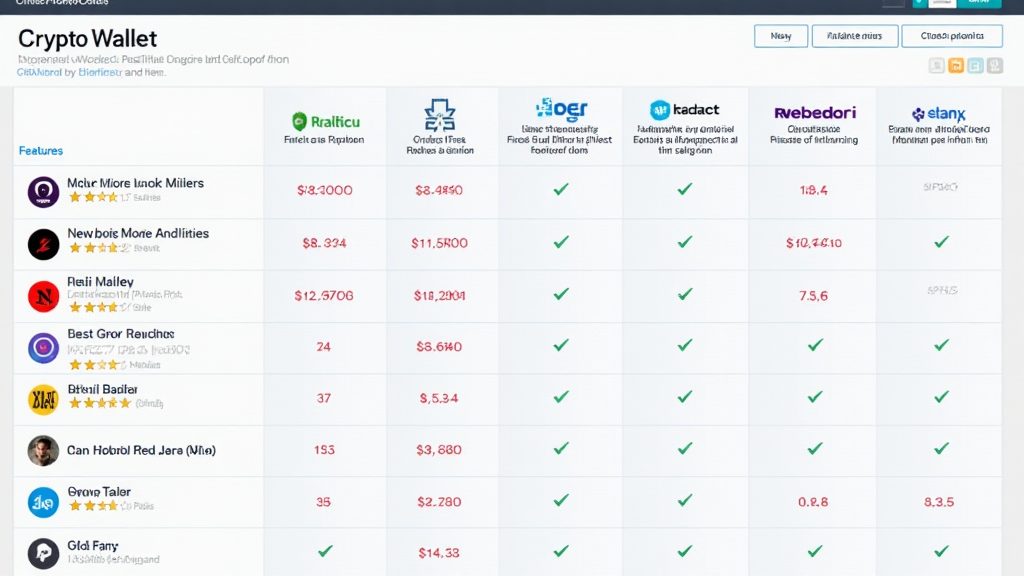The height and width of the screenshot is (576, 1024).
Task: Click the purple avatar icon of Mclur Miore row
Action: pos(43,192)
